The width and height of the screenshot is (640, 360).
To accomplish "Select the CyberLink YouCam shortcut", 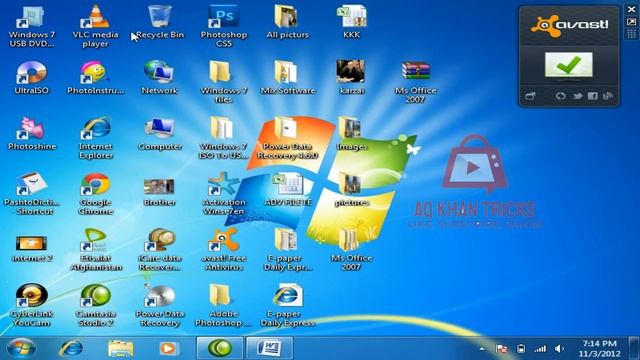I will pos(32,305).
